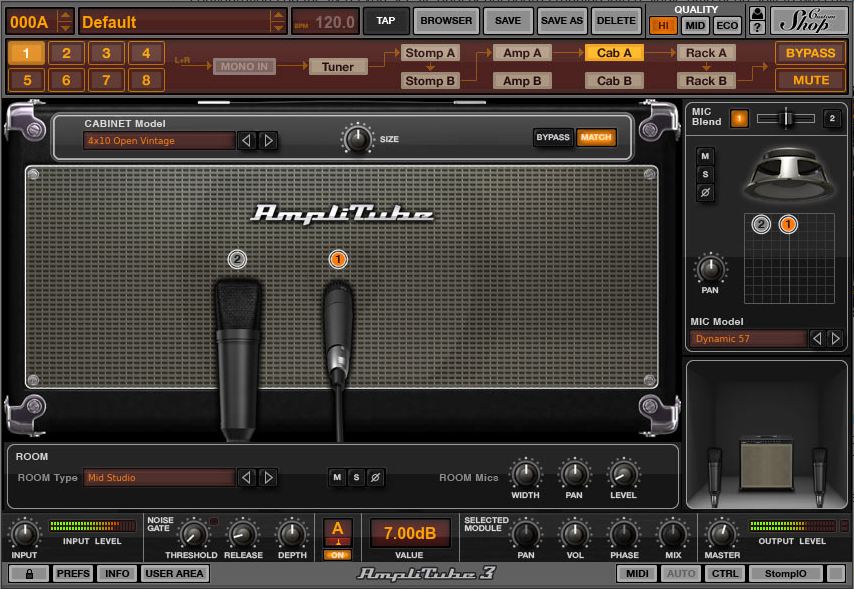Switch to next cabinet model
The height and width of the screenshot is (589, 854).
pyautogui.click(x=268, y=141)
